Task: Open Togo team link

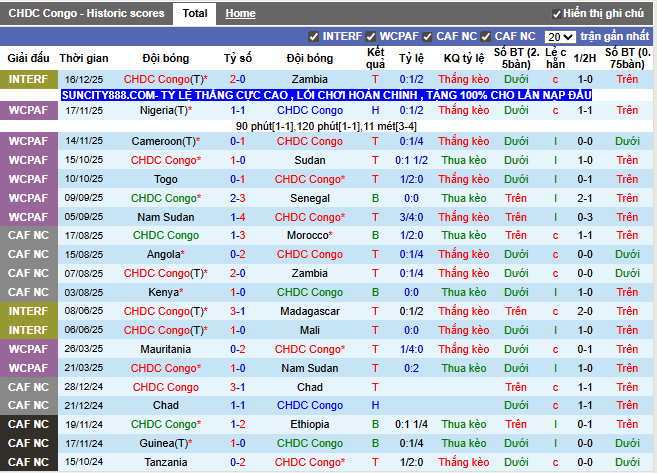Action: pos(166,179)
